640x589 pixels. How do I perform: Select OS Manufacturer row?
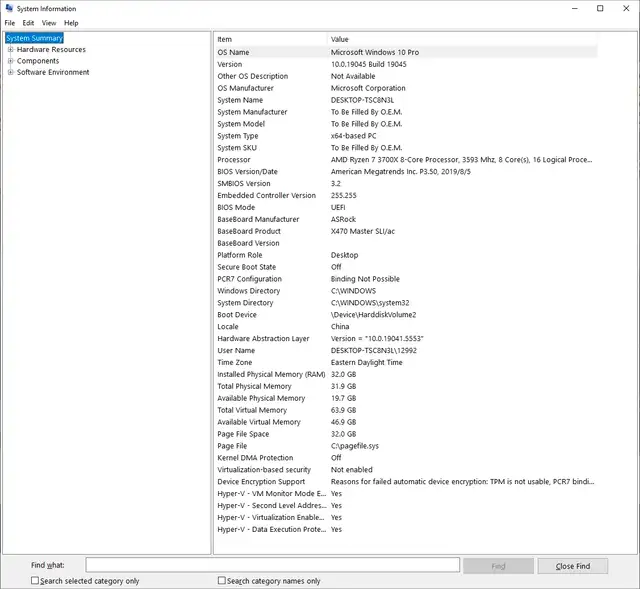tap(406, 88)
